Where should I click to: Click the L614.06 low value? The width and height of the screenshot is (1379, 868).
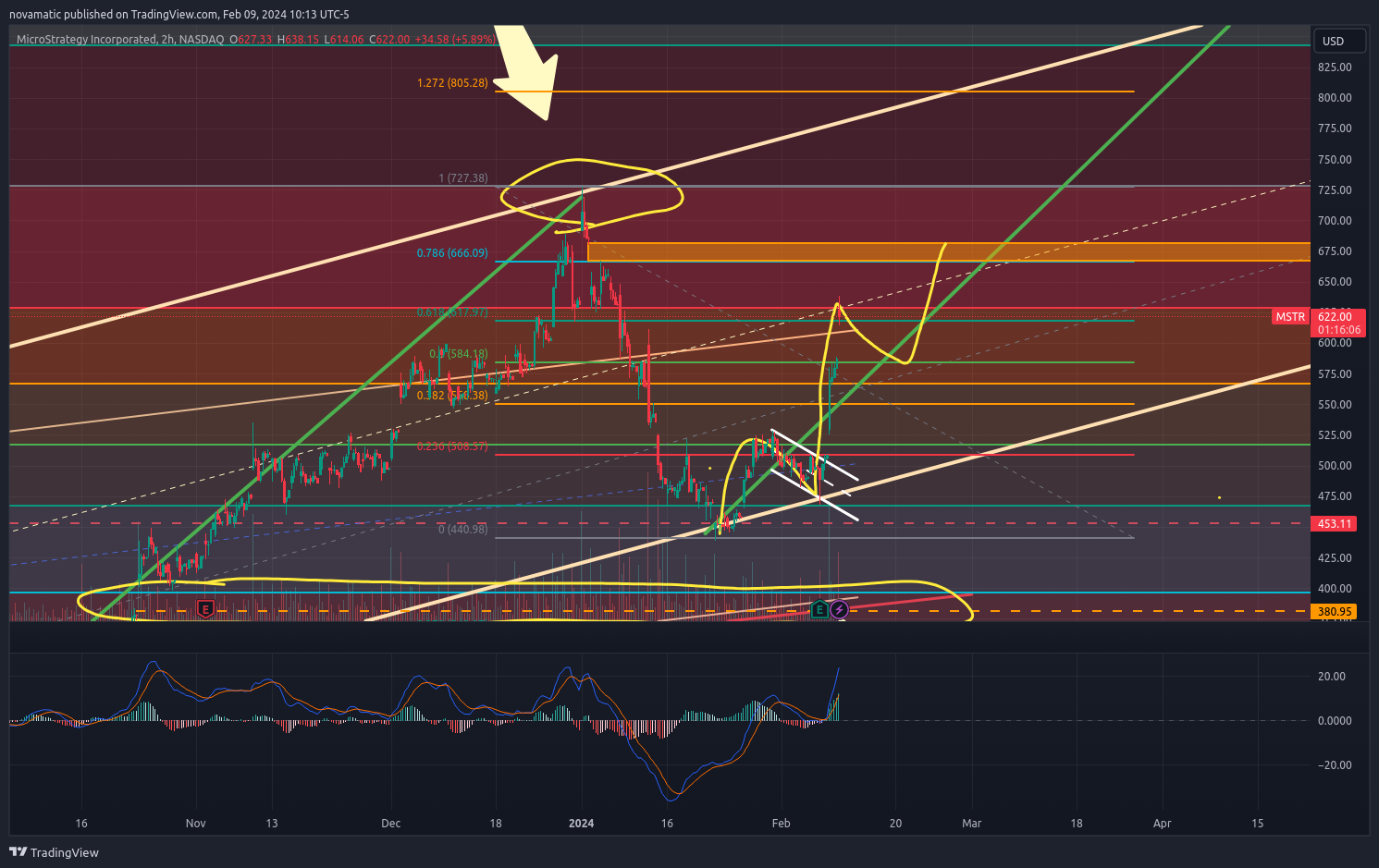[345, 40]
